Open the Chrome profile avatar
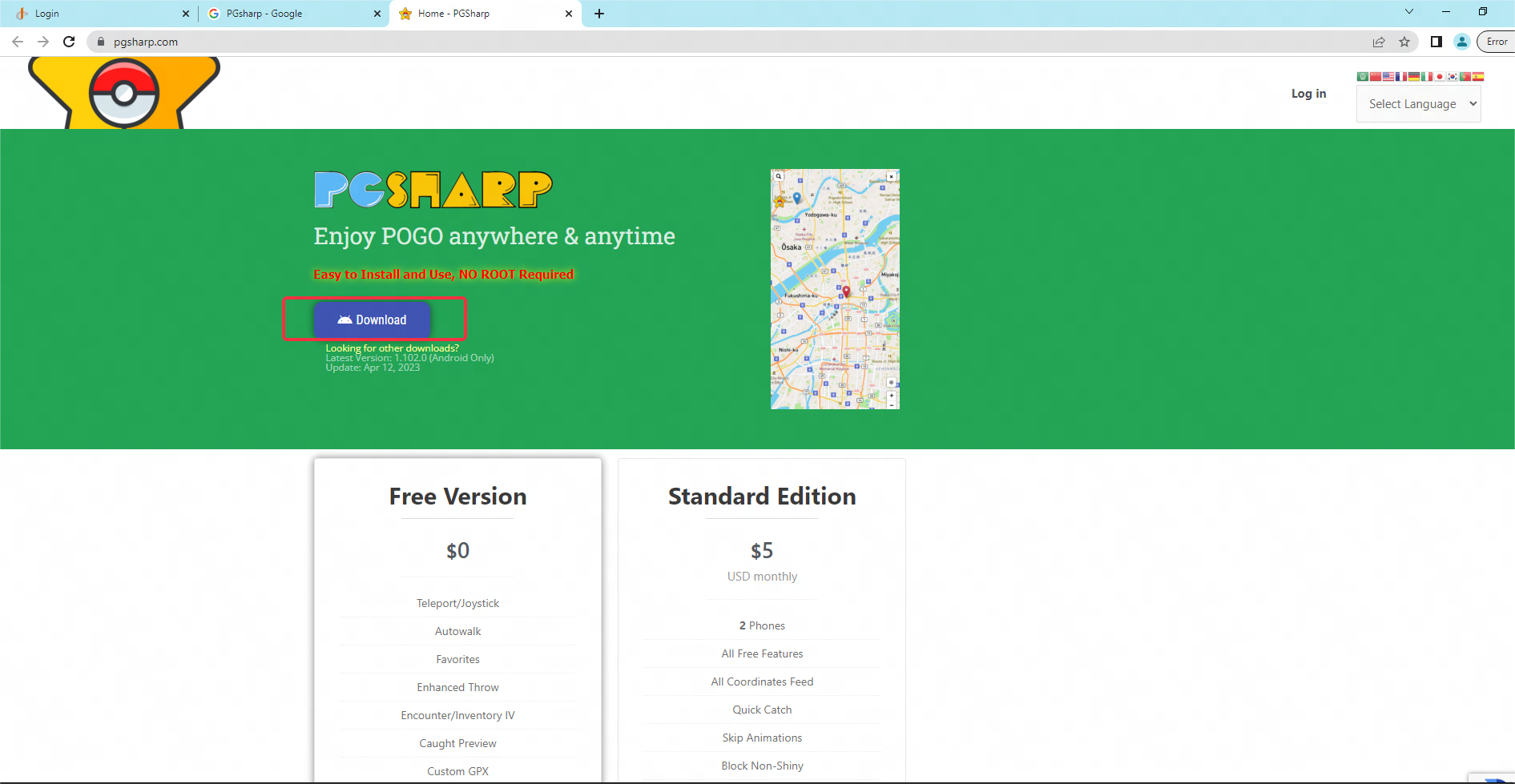This screenshot has height=784, width=1515. point(1462,42)
